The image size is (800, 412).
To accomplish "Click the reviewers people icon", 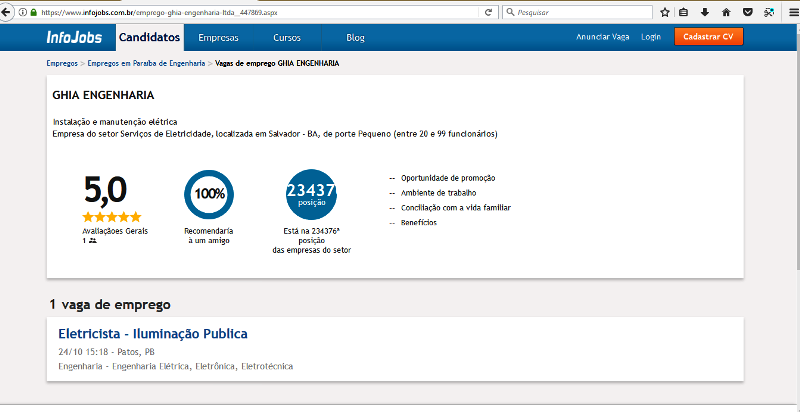I will pyautogui.click(x=92, y=240).
